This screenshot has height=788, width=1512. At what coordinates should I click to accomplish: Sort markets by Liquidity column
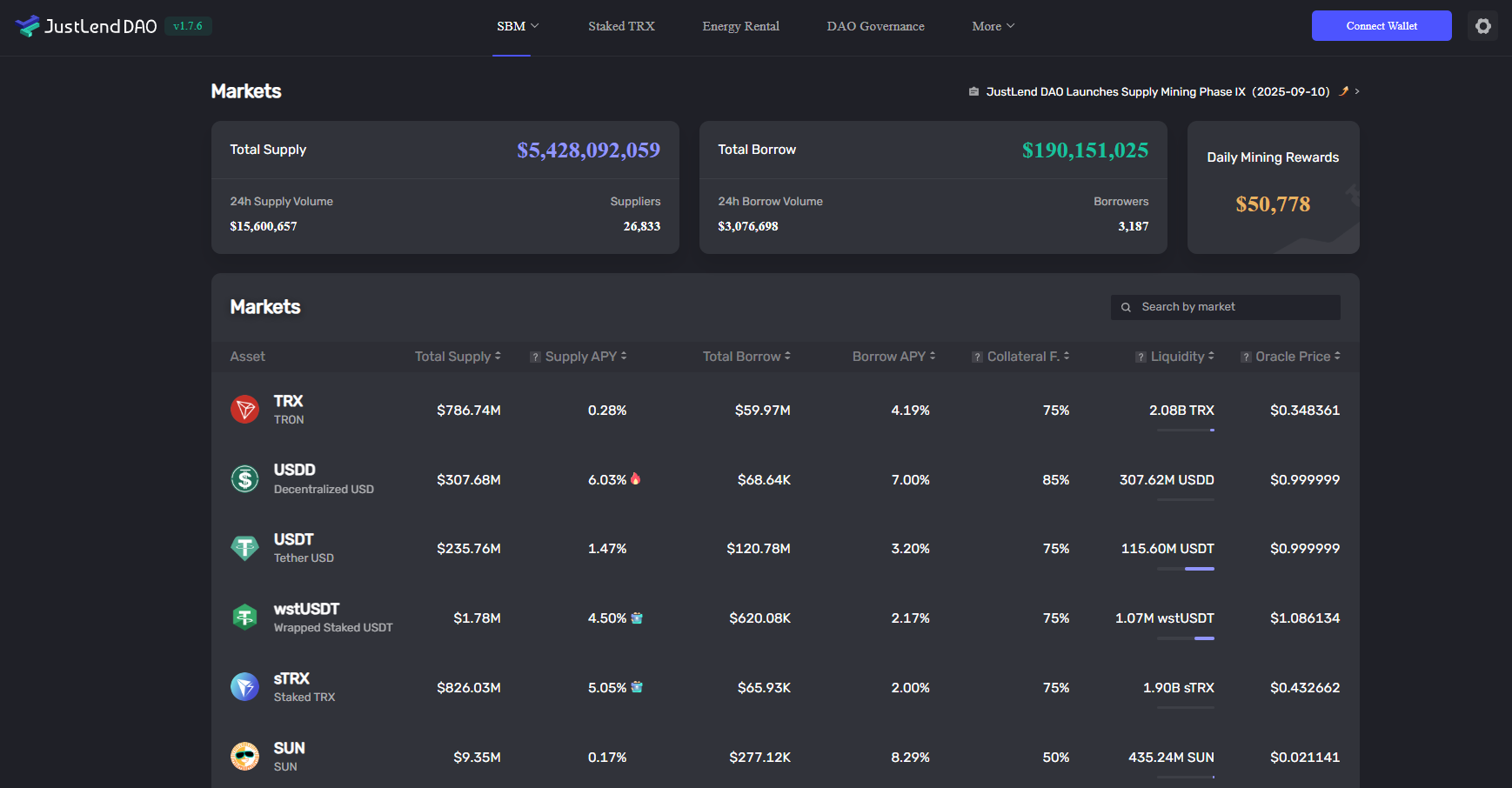(x=1181, y=357)
